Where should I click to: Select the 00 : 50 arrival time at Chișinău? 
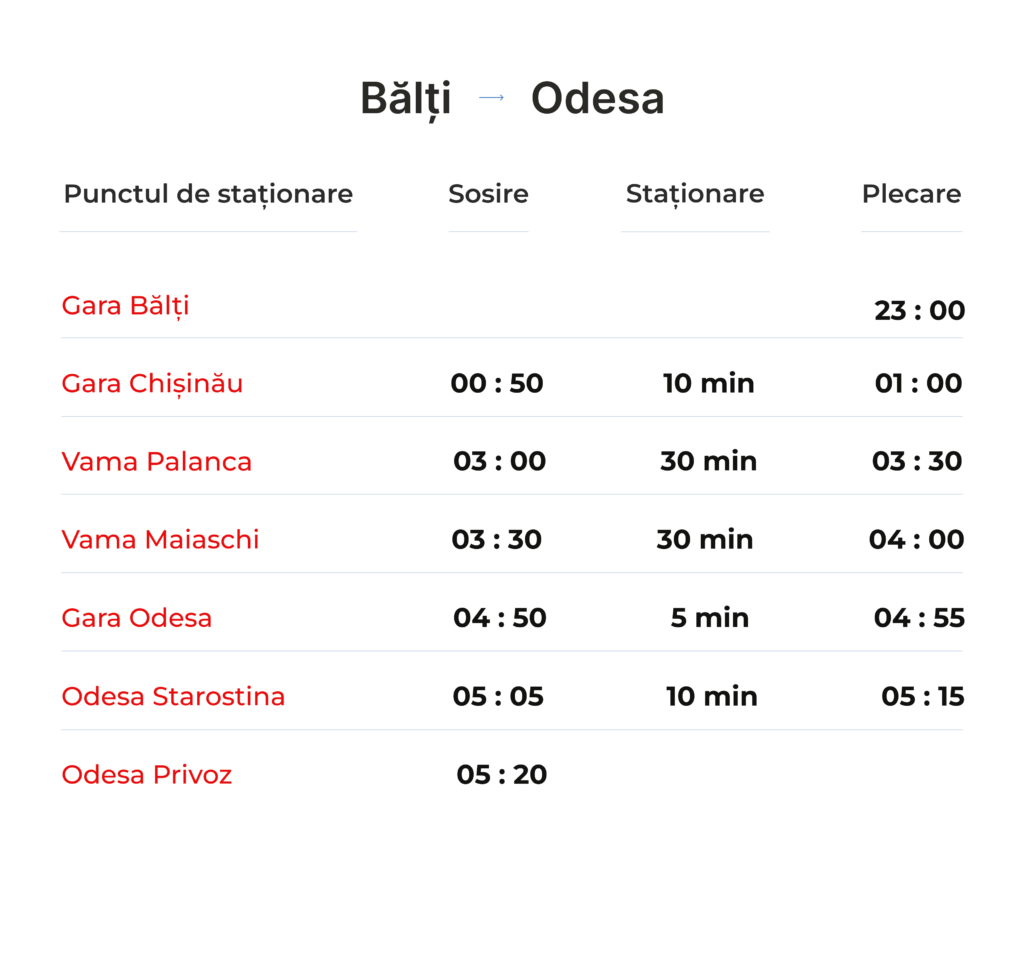[x=497, y=383]
